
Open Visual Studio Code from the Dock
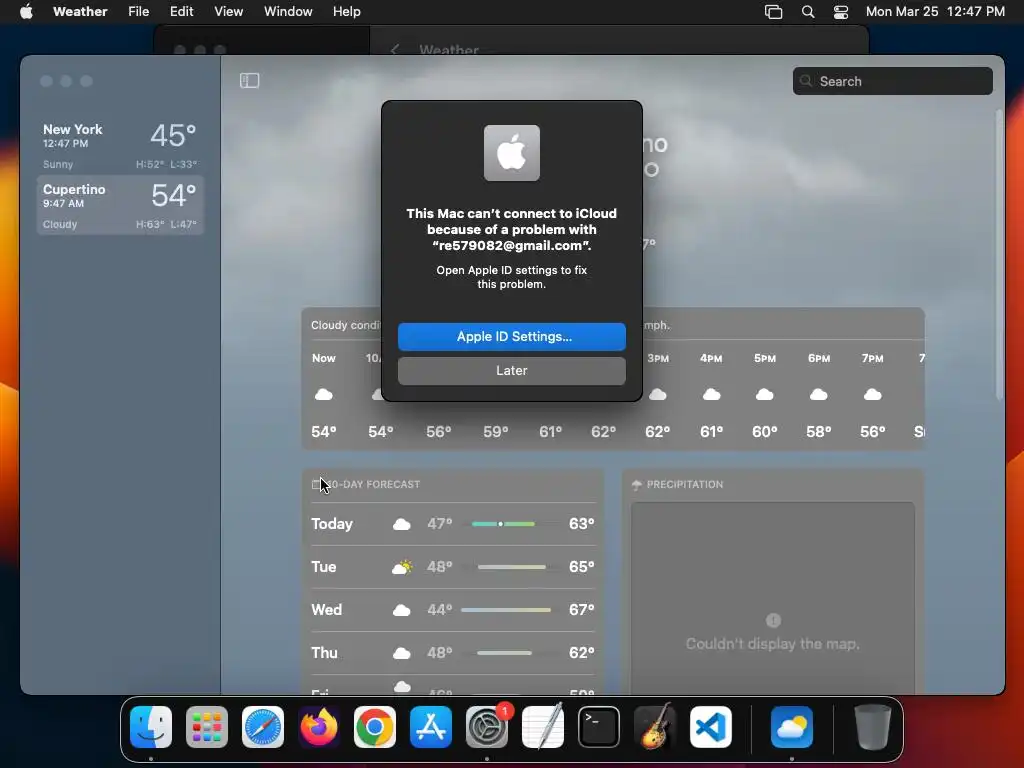[711, 727]
